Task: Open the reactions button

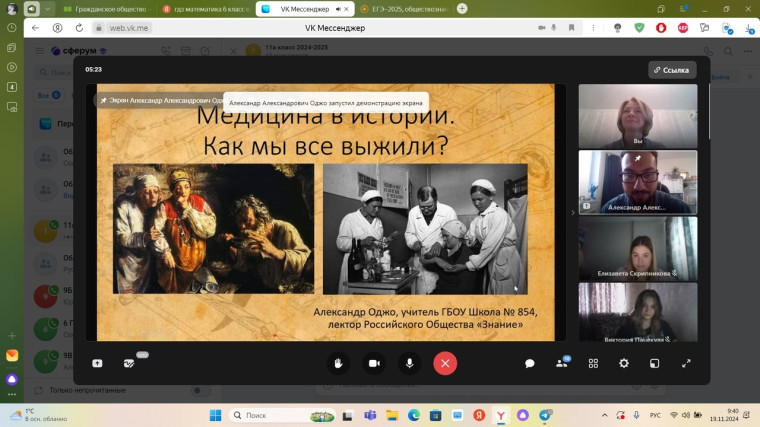Action: point(129,364)
